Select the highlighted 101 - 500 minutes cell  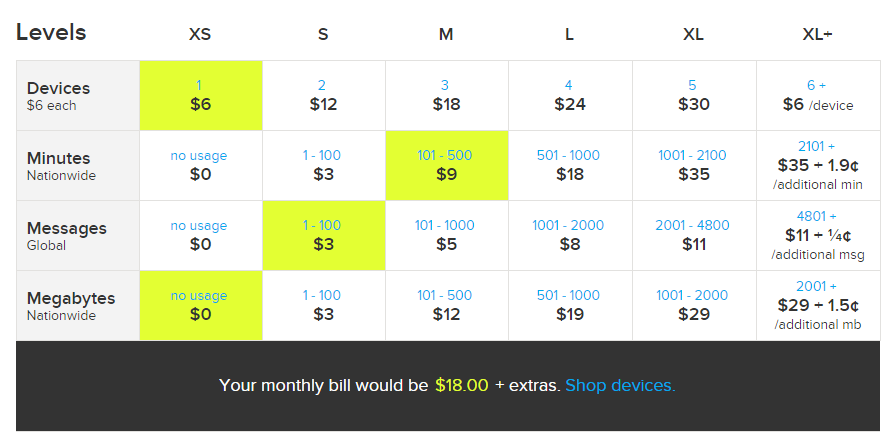point(447,165)
